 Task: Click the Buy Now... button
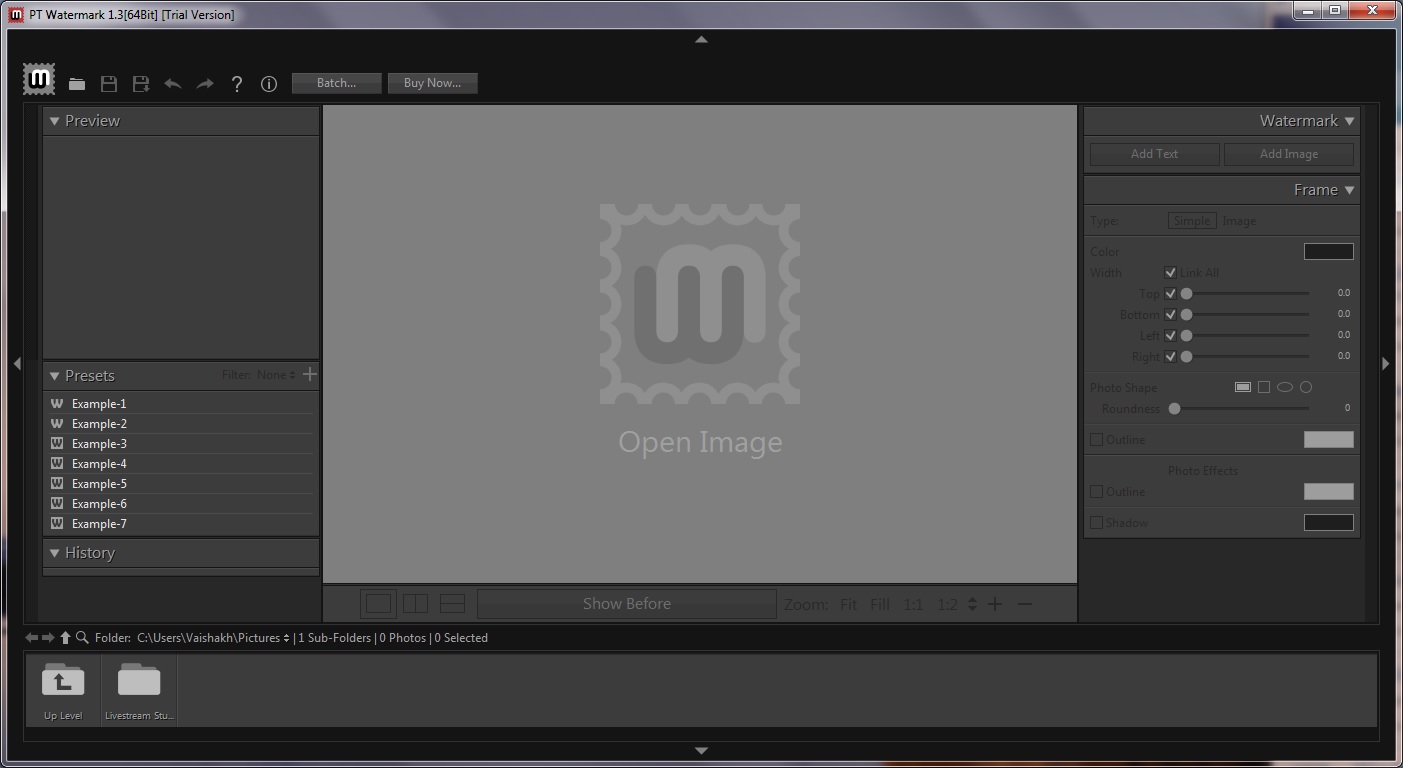[x=432, y=83]
